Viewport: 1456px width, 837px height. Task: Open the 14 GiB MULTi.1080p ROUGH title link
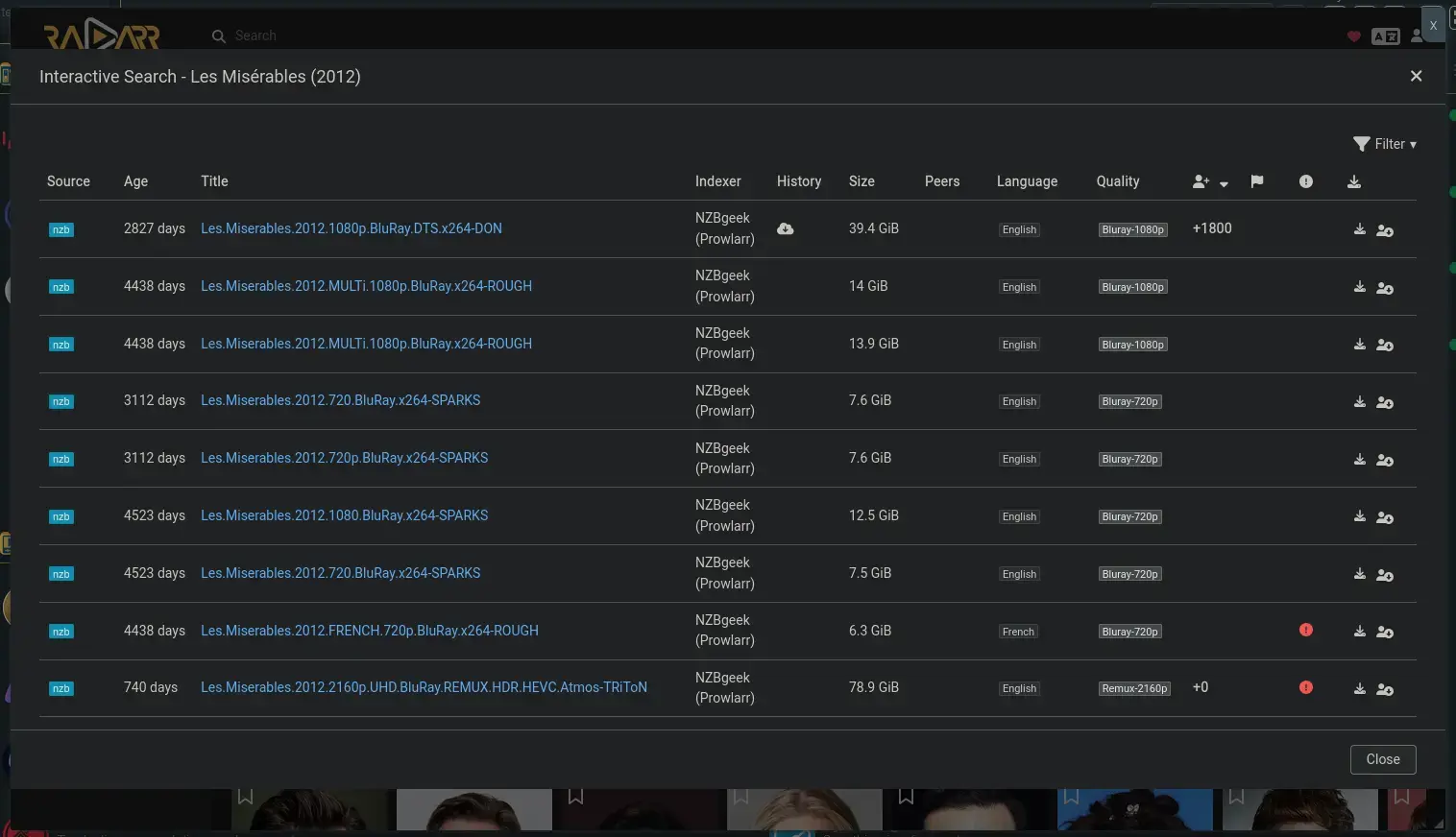(x=366, y=286)
